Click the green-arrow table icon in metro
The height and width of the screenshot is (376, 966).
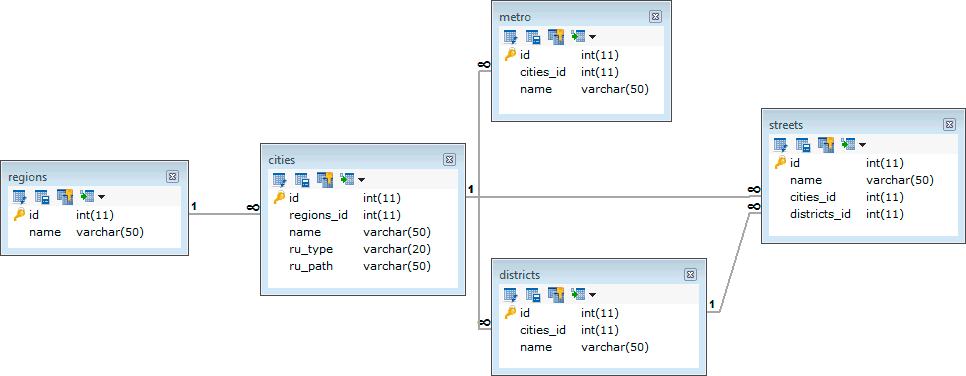(578, 36)
